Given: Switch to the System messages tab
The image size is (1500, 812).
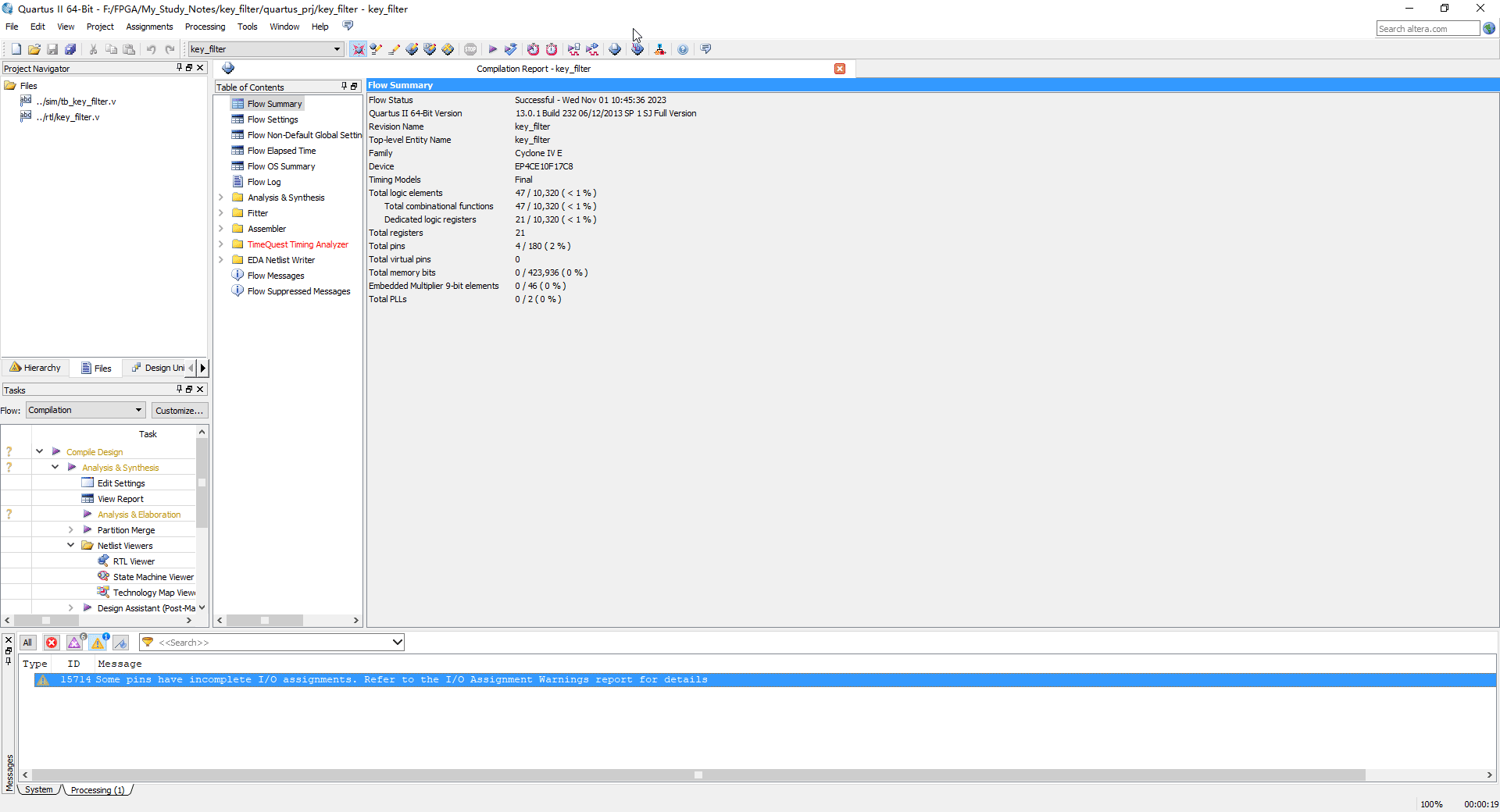Looking at the screenshot, I should [39, 790].
